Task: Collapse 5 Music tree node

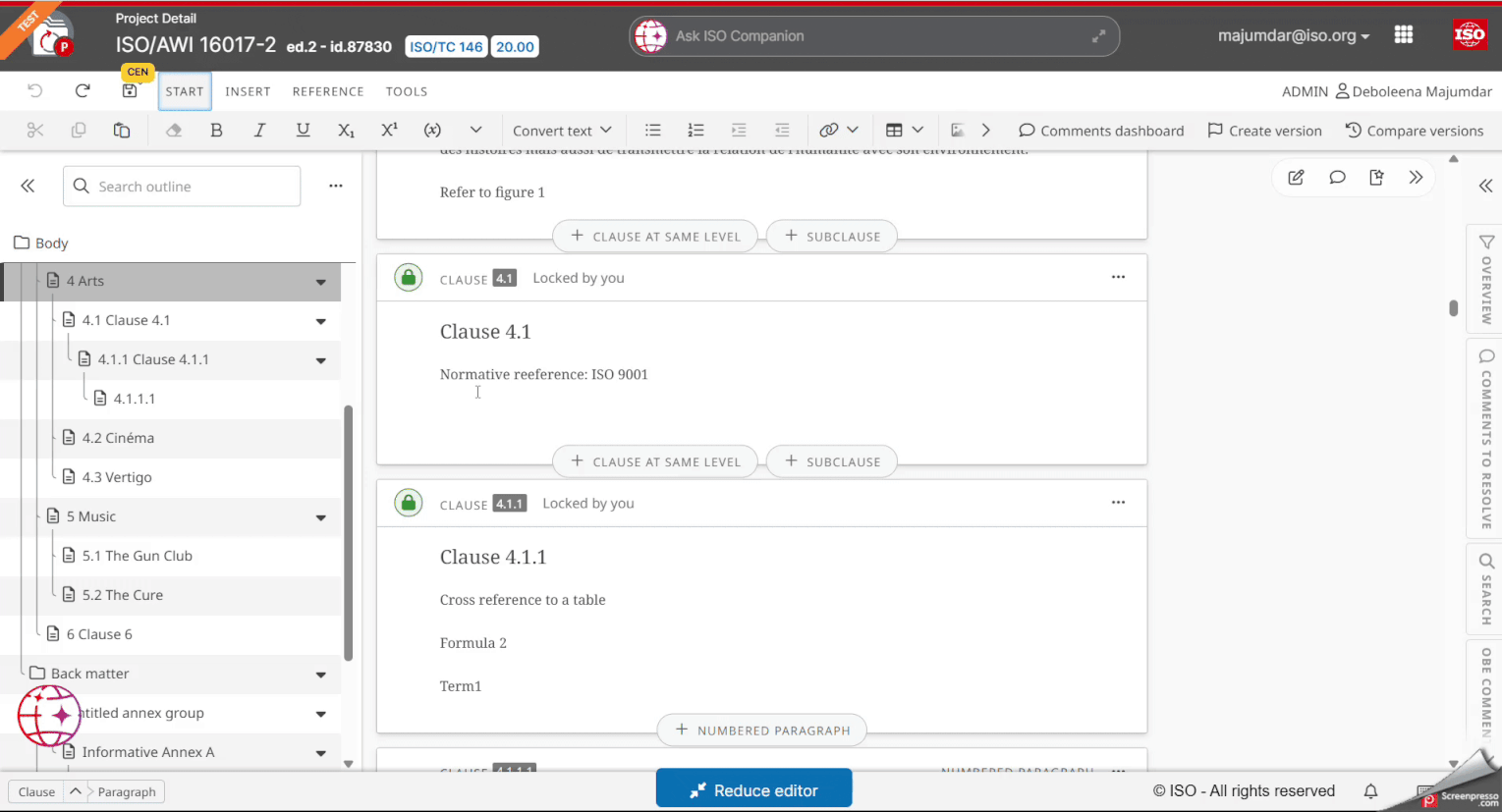Action: pyautogui.click(x=321, y=517)
